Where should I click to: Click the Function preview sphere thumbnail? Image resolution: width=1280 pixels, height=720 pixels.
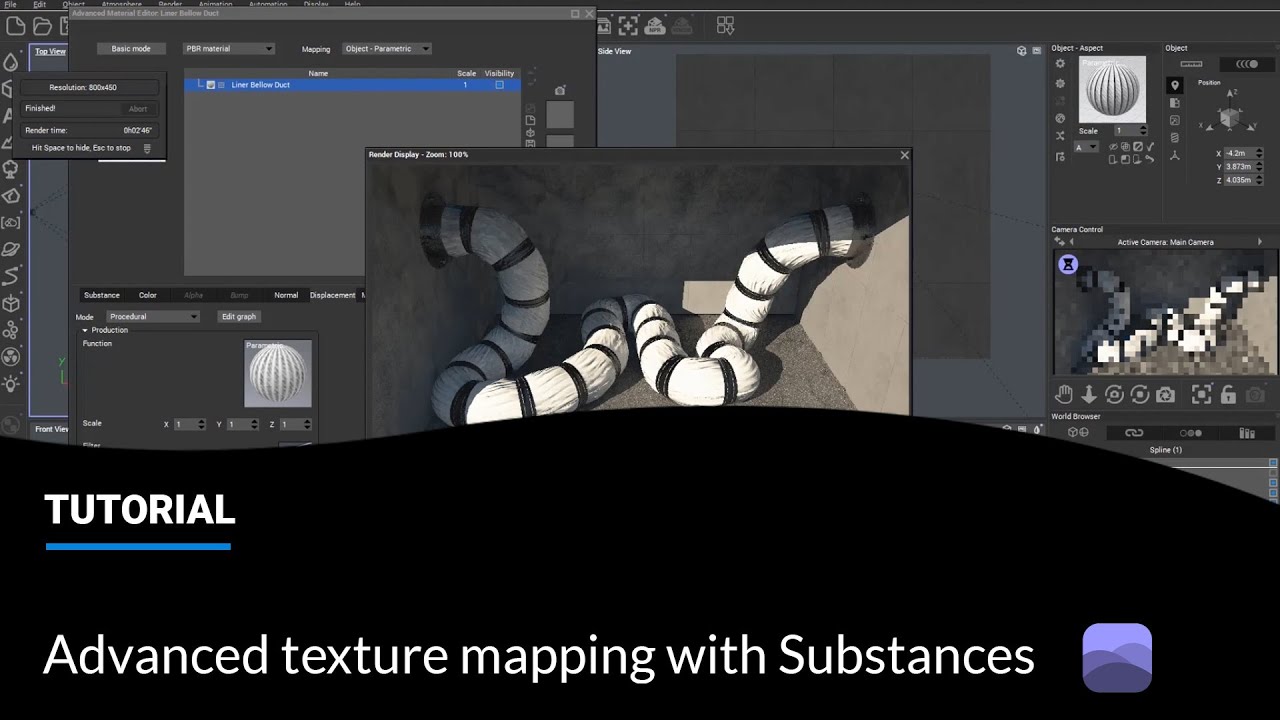(278, 373)
